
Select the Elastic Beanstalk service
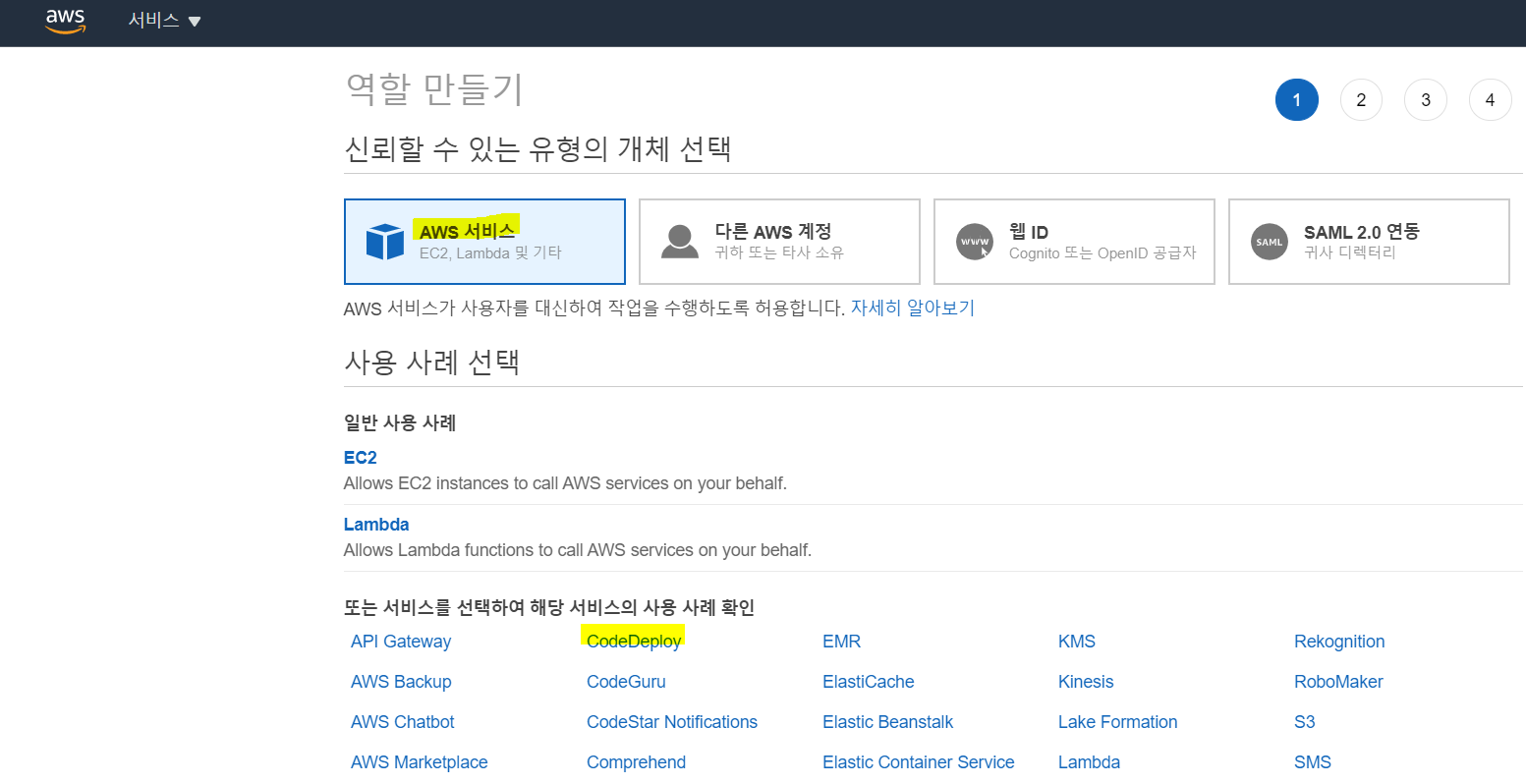pos(887,722)
